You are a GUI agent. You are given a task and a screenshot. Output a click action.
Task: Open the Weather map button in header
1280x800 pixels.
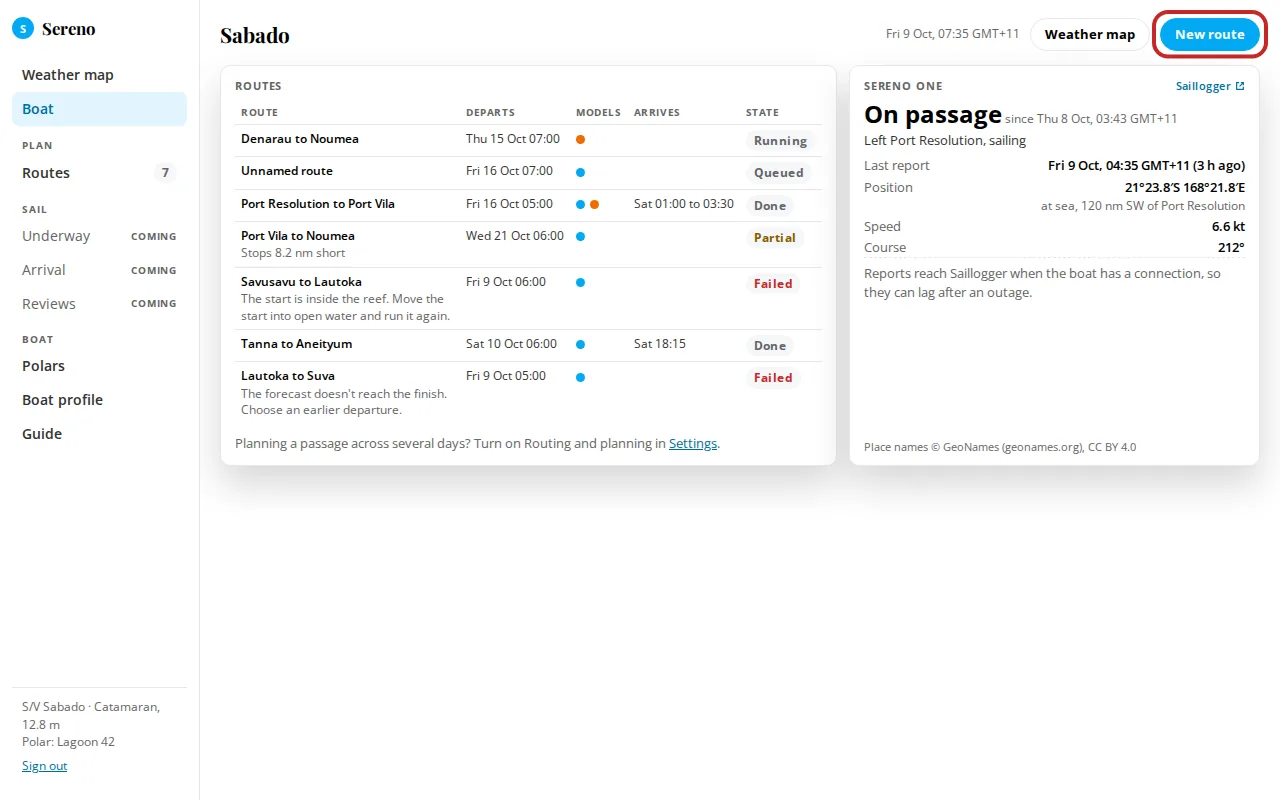point(1090,34)
